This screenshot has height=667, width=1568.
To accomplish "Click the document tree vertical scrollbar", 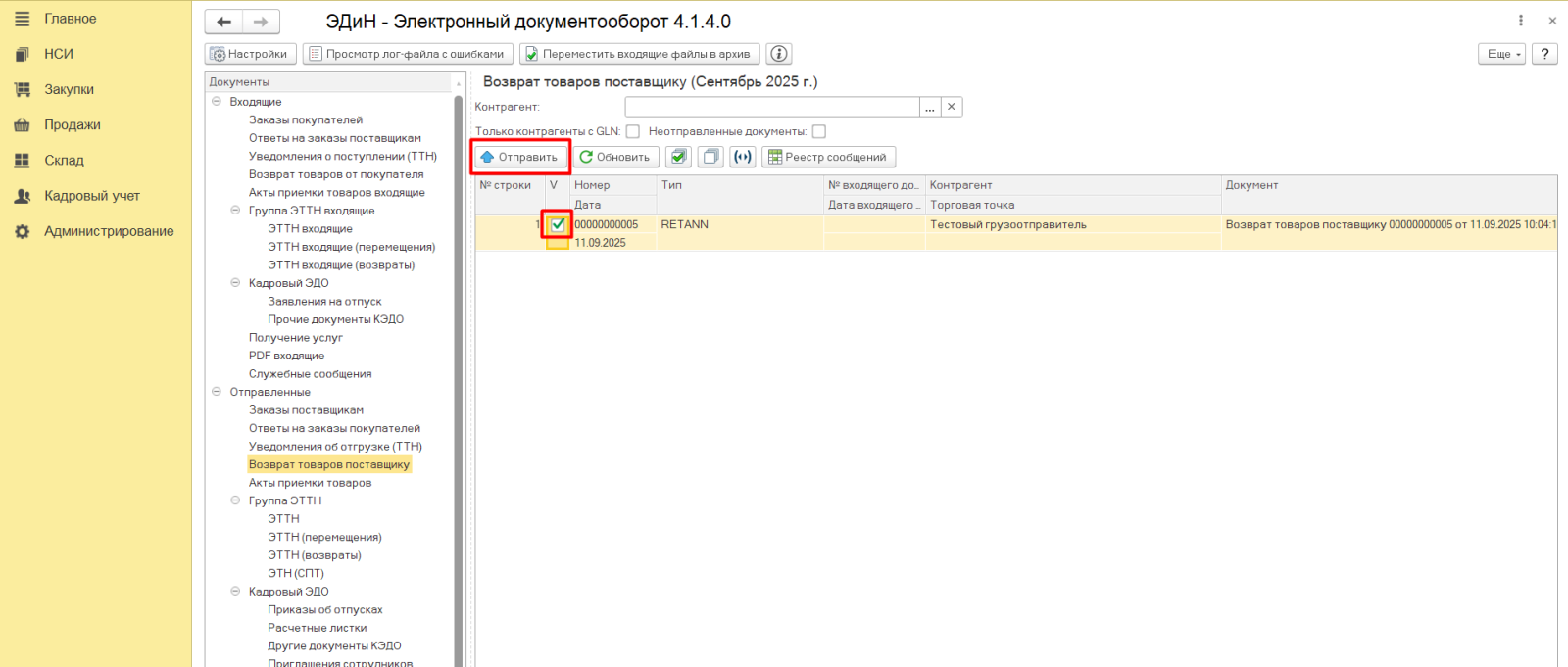I will click(458, 372).
